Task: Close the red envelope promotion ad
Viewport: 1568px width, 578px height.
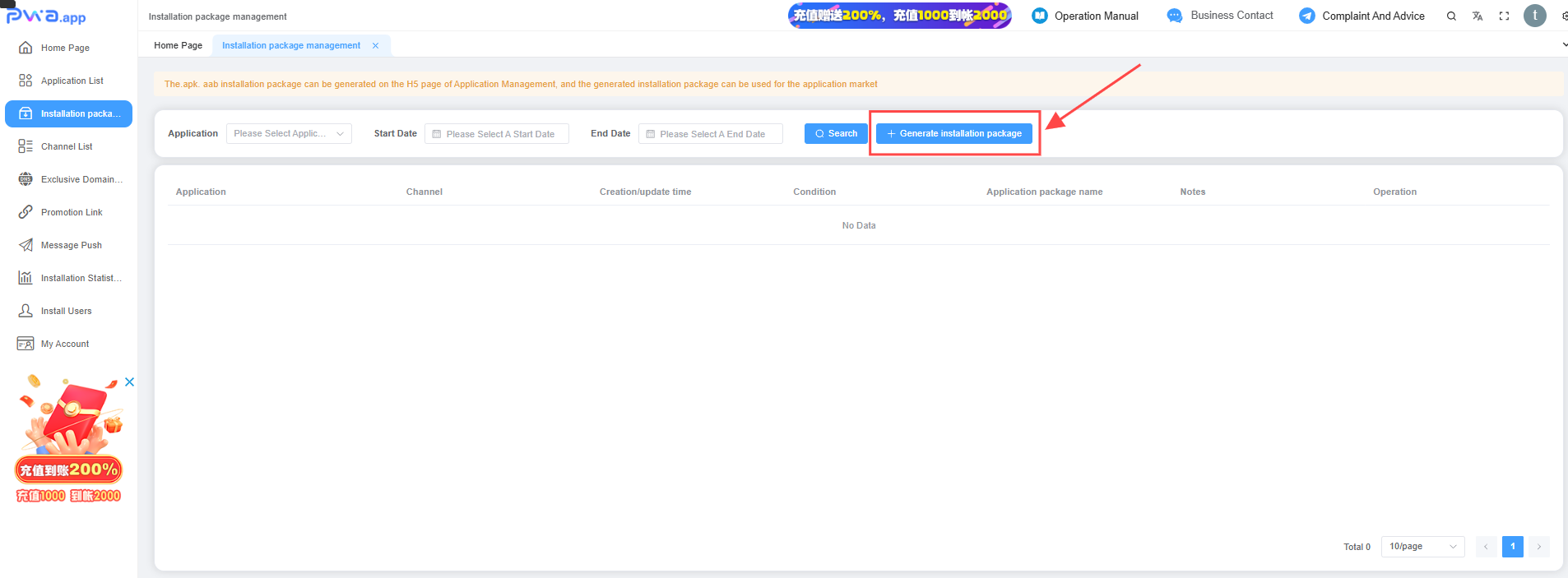Action: pyautogui.click(x=129, y=382)
